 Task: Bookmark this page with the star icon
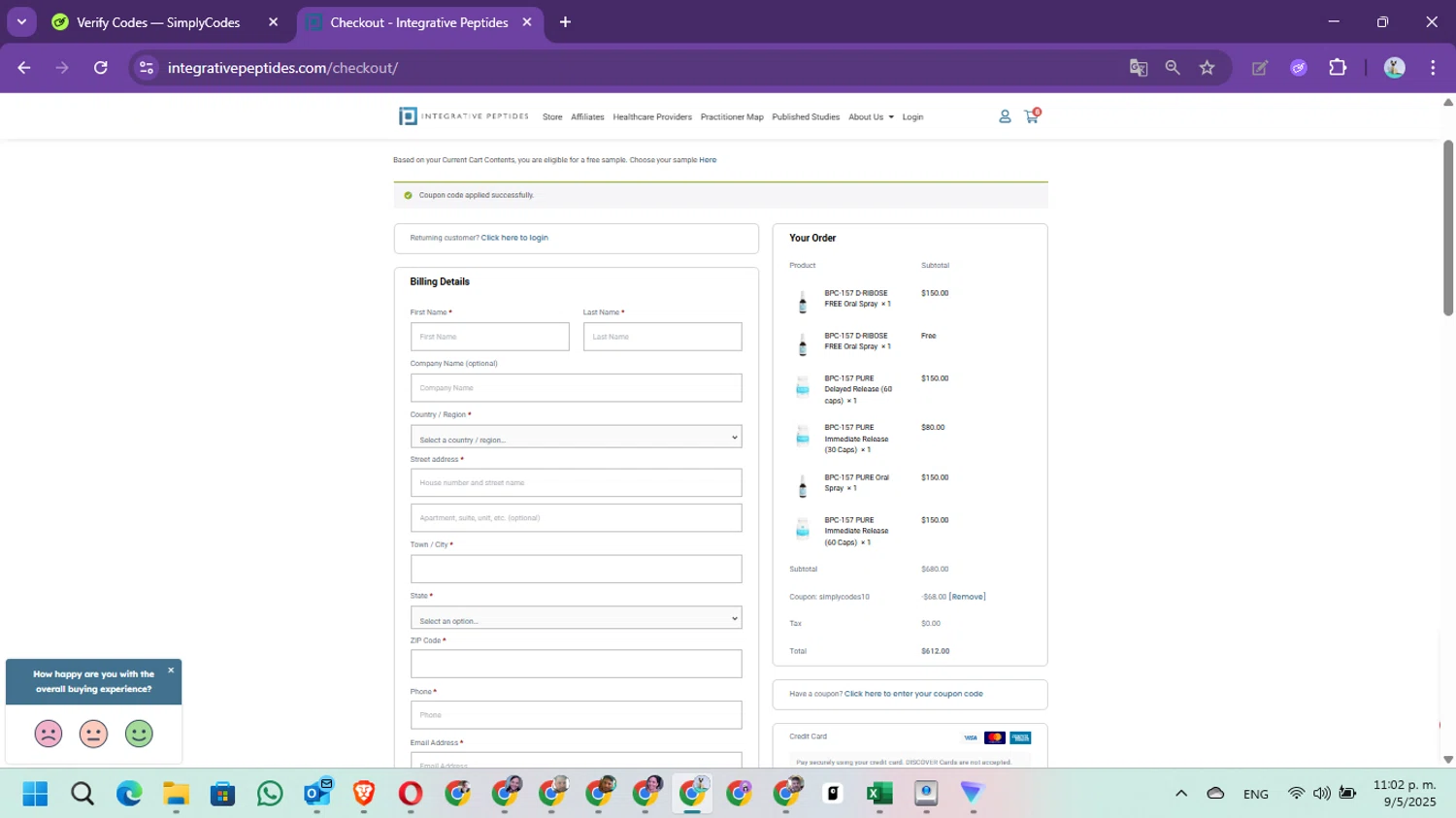click(1207, 68)
